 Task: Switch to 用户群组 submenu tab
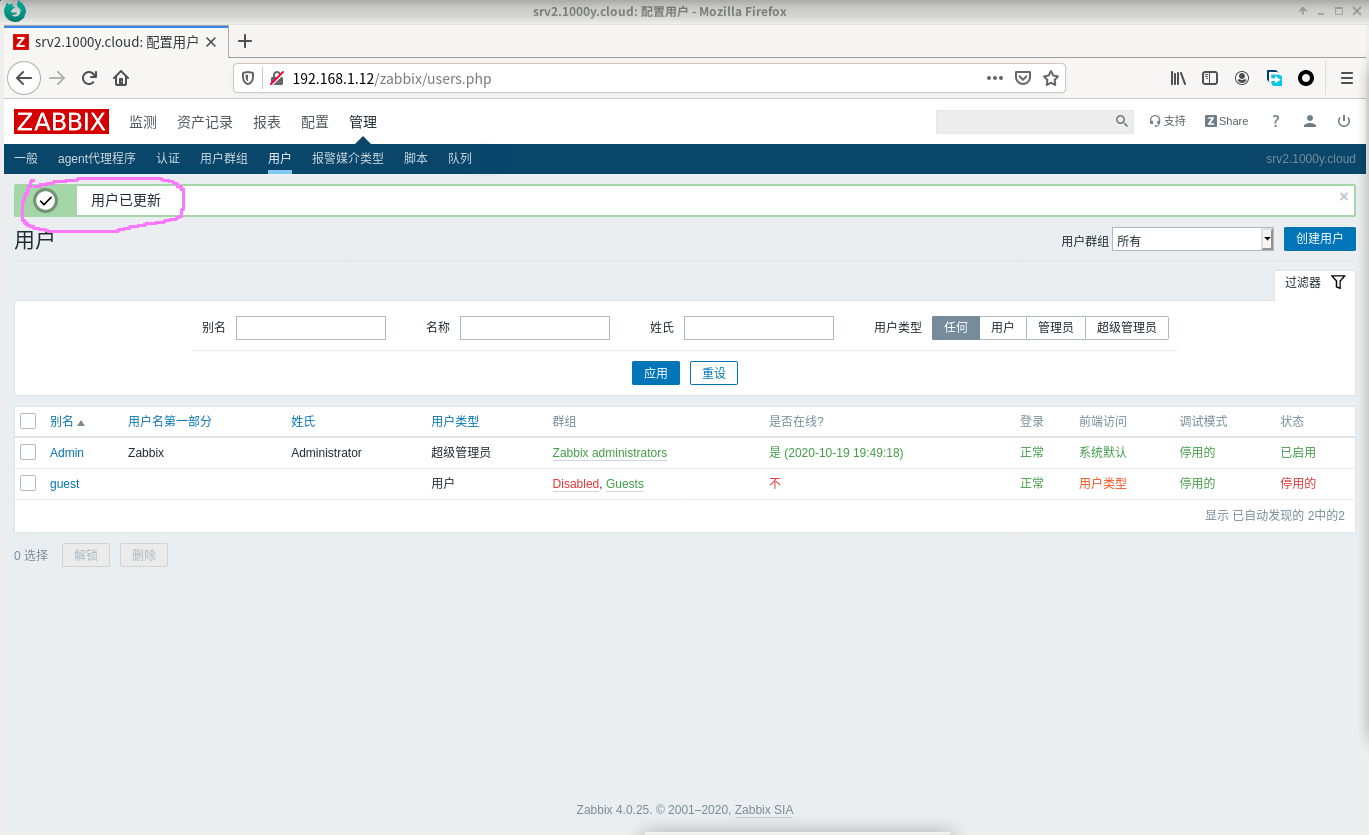(224, 158)
